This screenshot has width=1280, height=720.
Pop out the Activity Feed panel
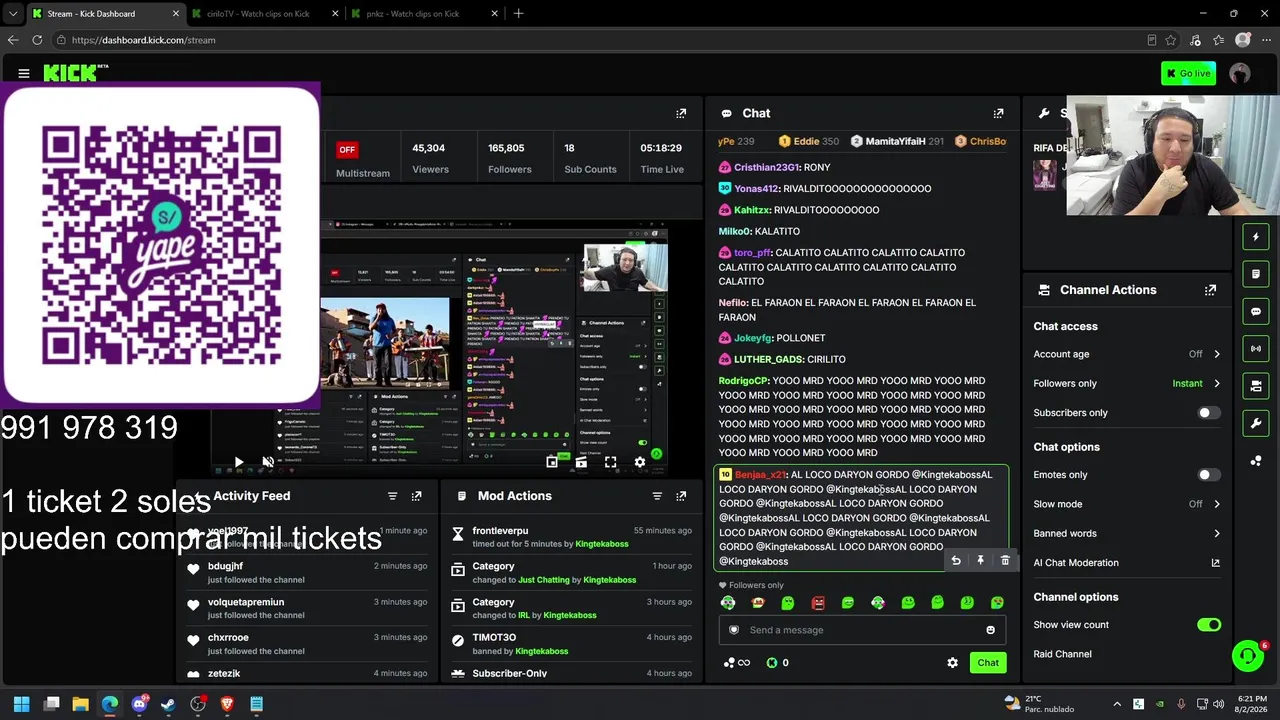point(416,496)
